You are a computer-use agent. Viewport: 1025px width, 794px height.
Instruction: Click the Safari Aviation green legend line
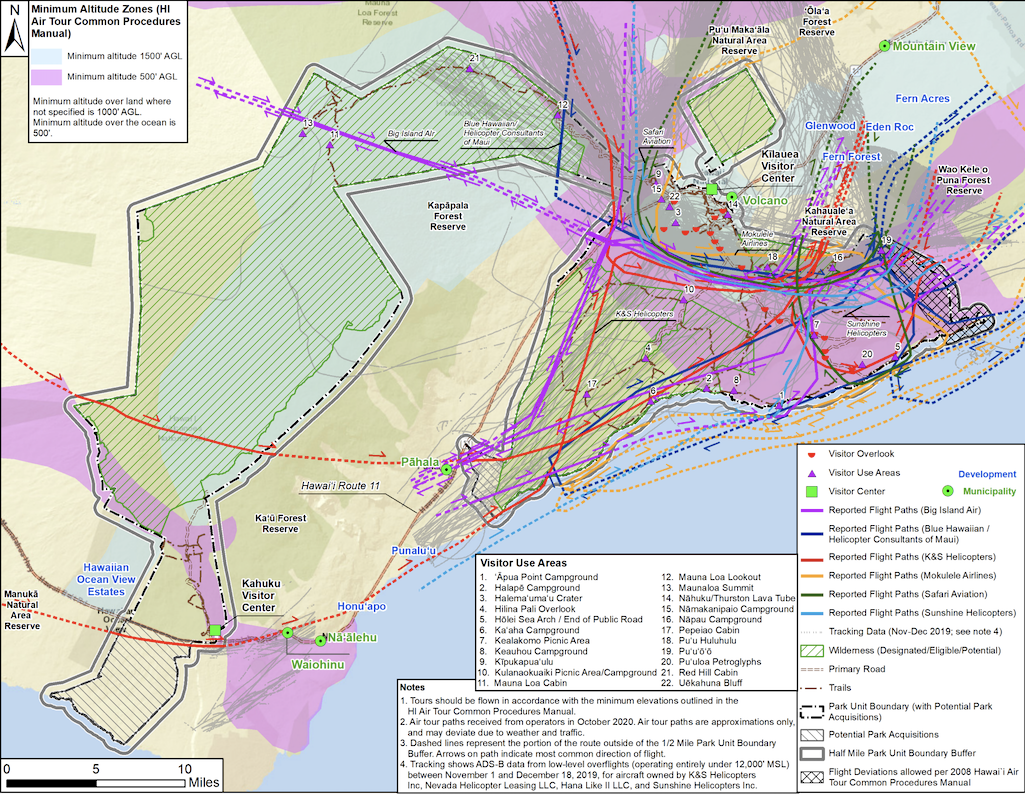811,595
